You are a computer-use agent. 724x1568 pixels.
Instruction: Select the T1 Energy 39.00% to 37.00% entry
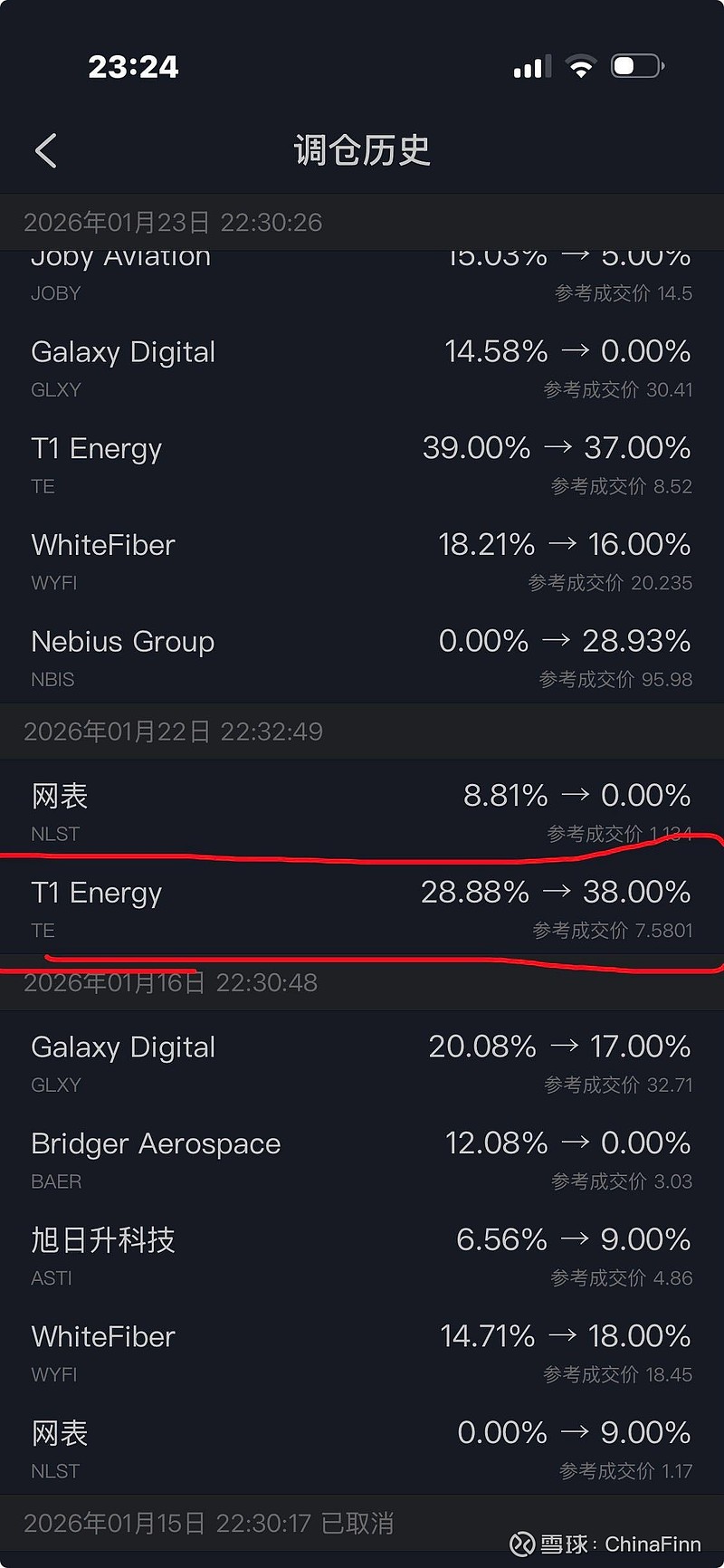coord(362,465)
